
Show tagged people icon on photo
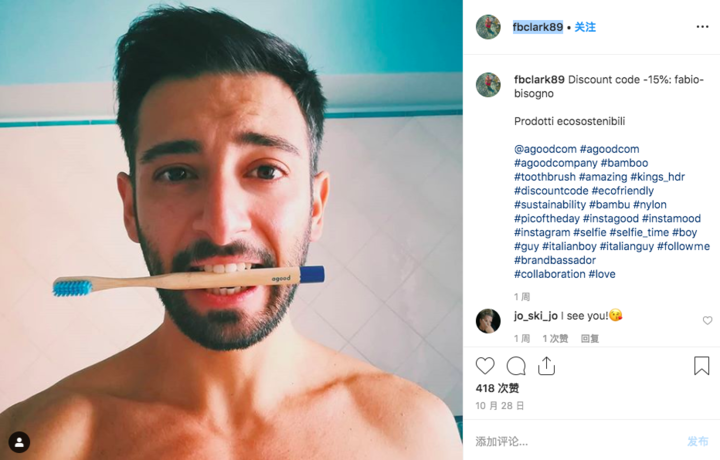click(x=19, y=442)
